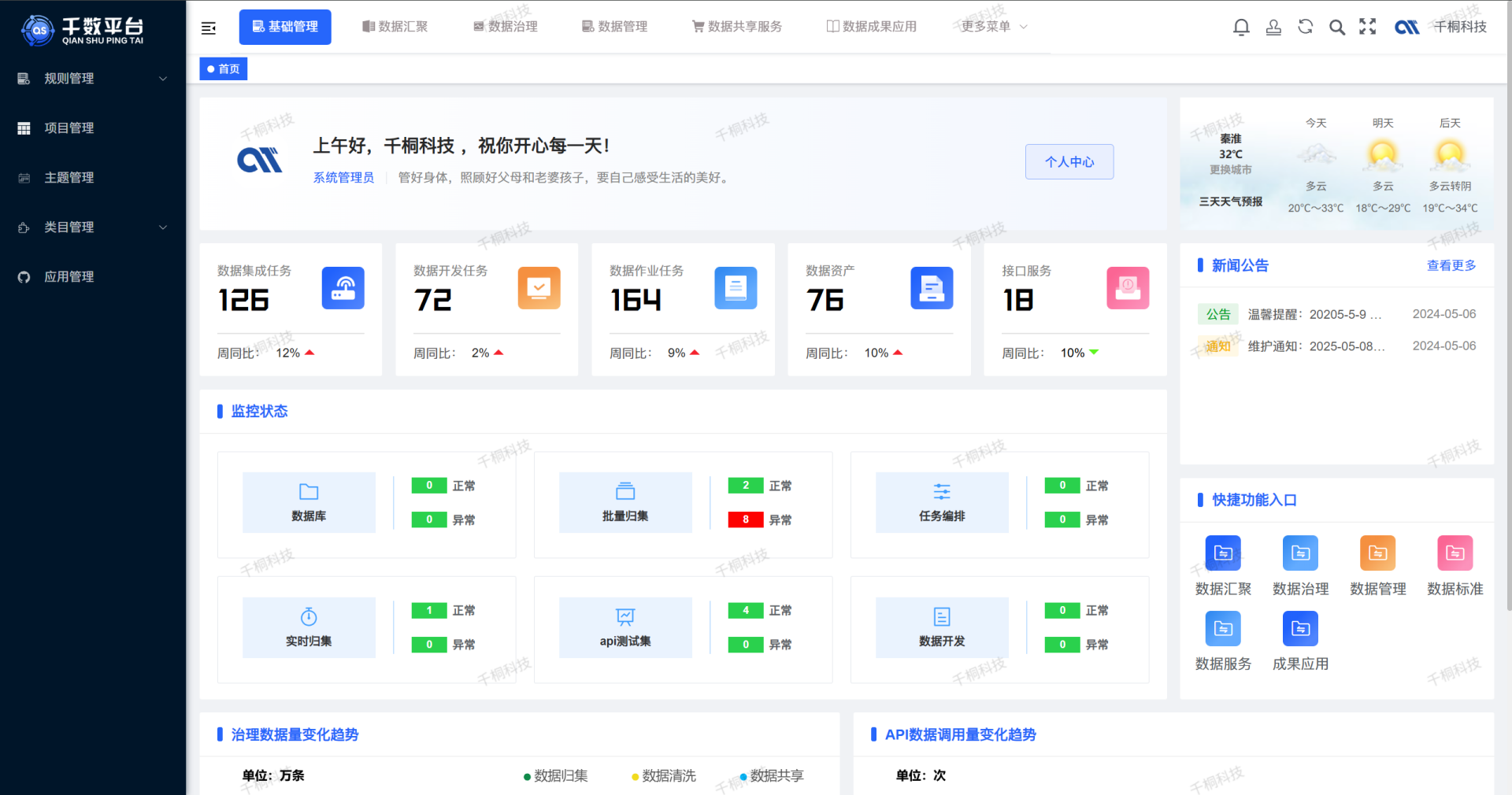Open the 数据库 monitor folder tile
This screenshot has width=1512, height=795.
click(x=309, y=503)
